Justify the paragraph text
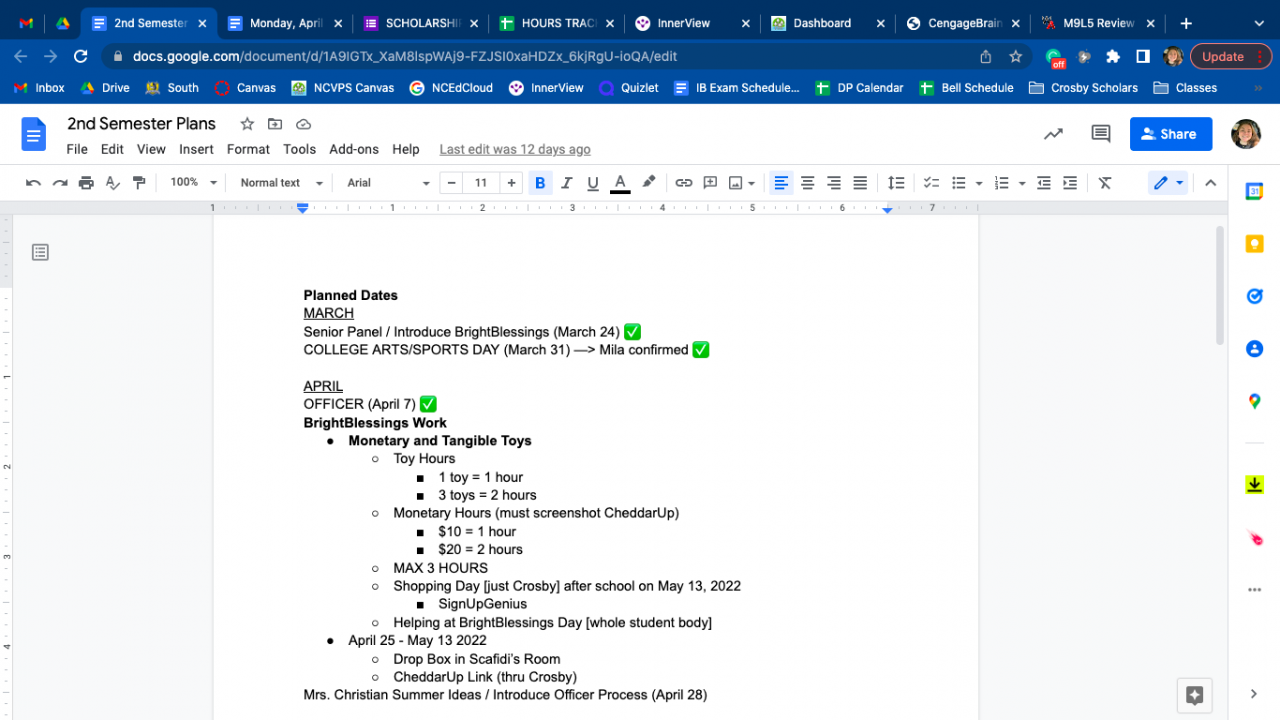 [860, 183]
